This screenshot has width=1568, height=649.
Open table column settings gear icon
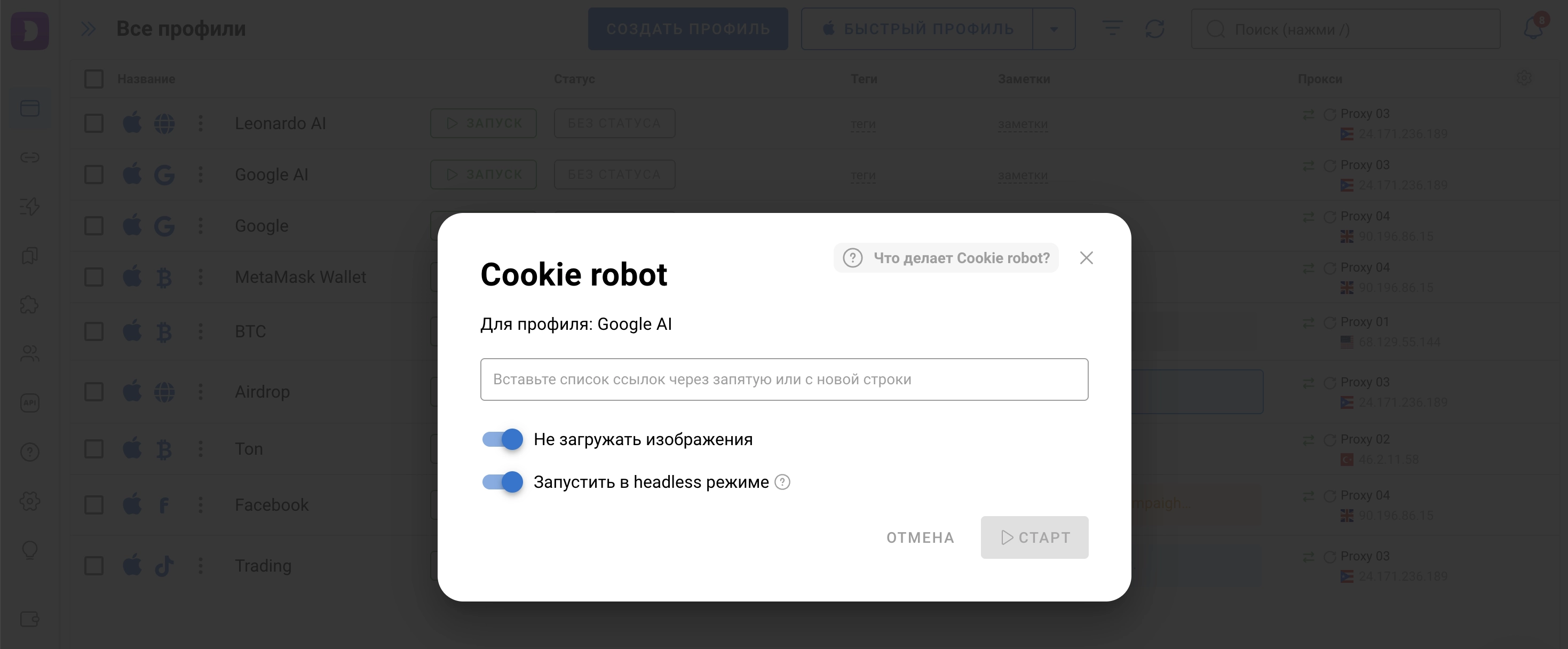pyautogui.click(x=1524, y=78)
